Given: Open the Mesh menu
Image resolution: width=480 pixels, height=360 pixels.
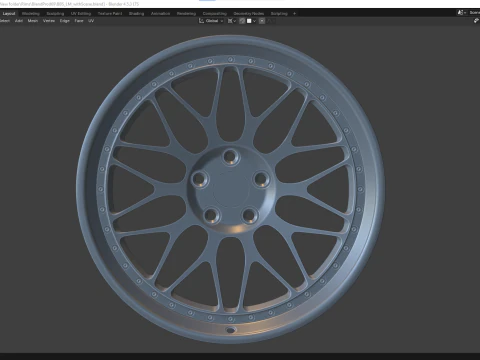Looking at the screenshot, I should click(x=33, y=21).
